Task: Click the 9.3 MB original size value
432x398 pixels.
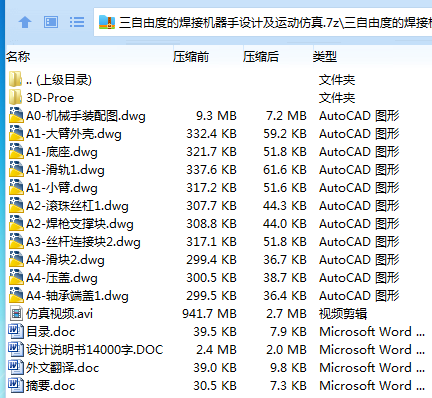Action: (x=216, y=116)
